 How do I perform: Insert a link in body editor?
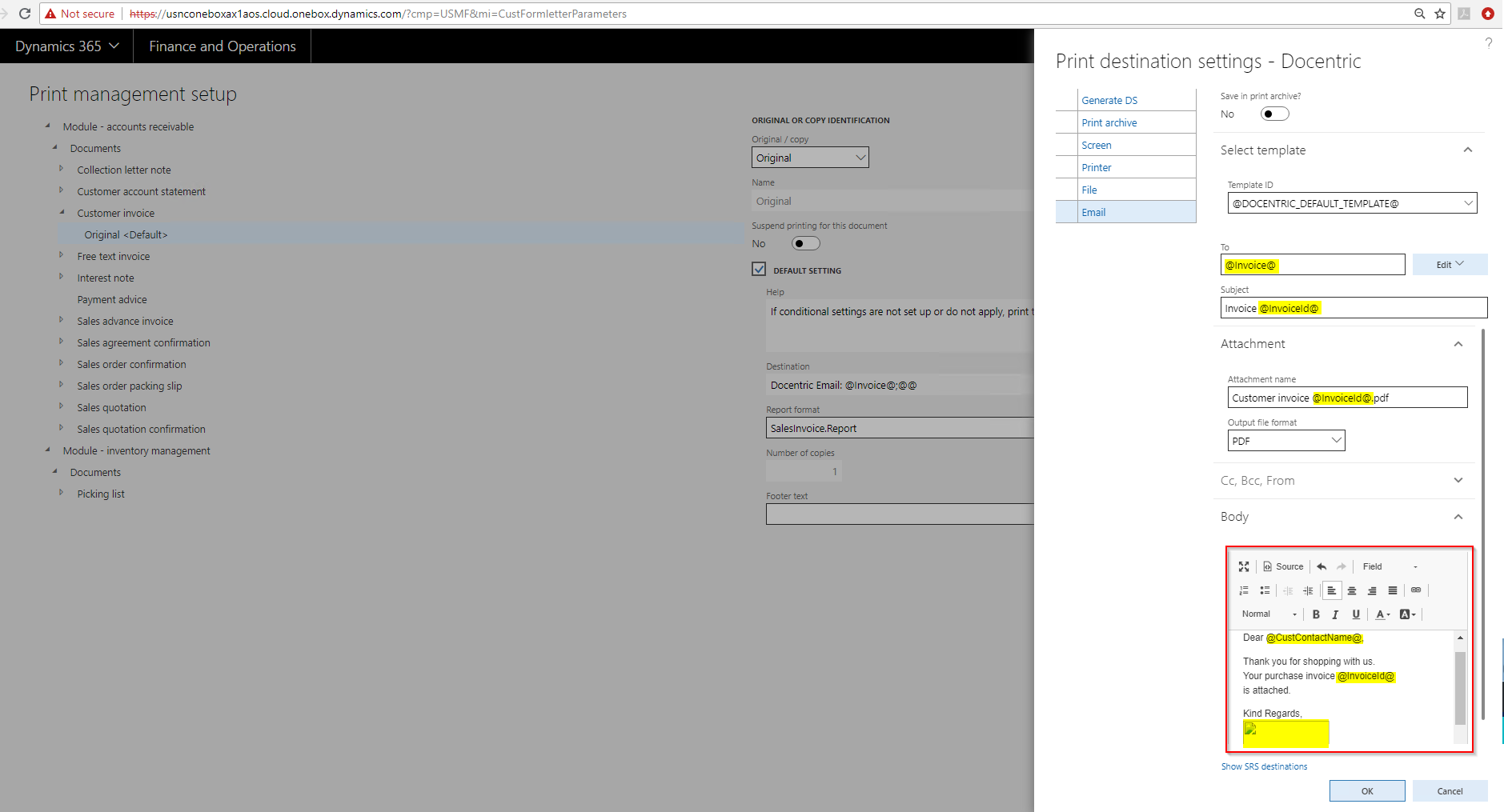tap(1416, 590)
